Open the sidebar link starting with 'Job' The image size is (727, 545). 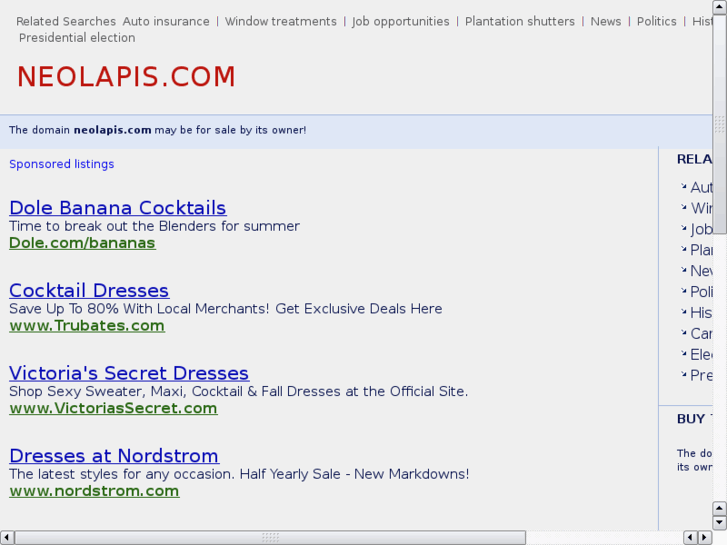701,229
